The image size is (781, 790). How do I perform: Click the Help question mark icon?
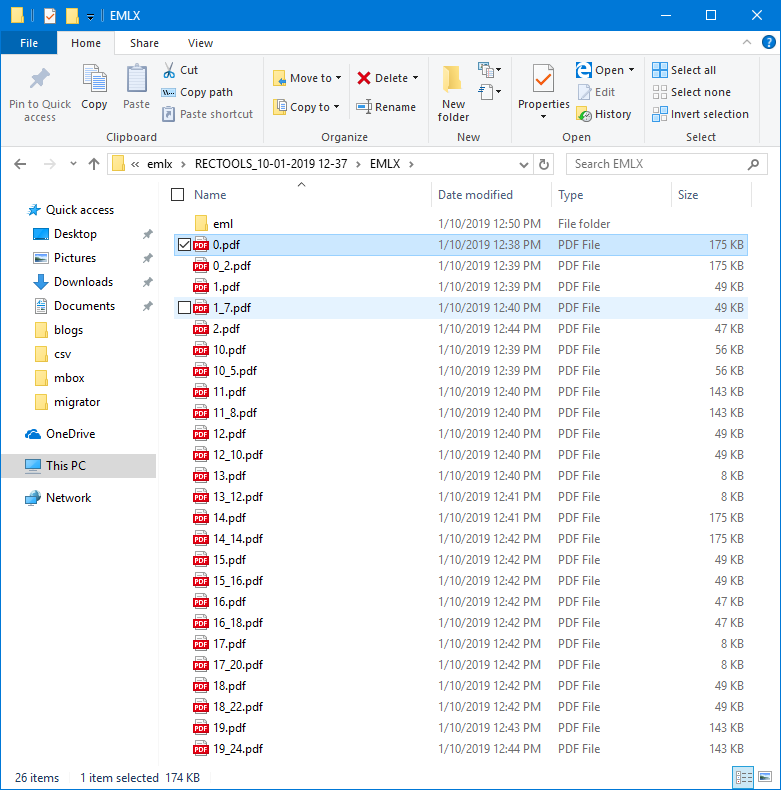click(x=768, y=42)
